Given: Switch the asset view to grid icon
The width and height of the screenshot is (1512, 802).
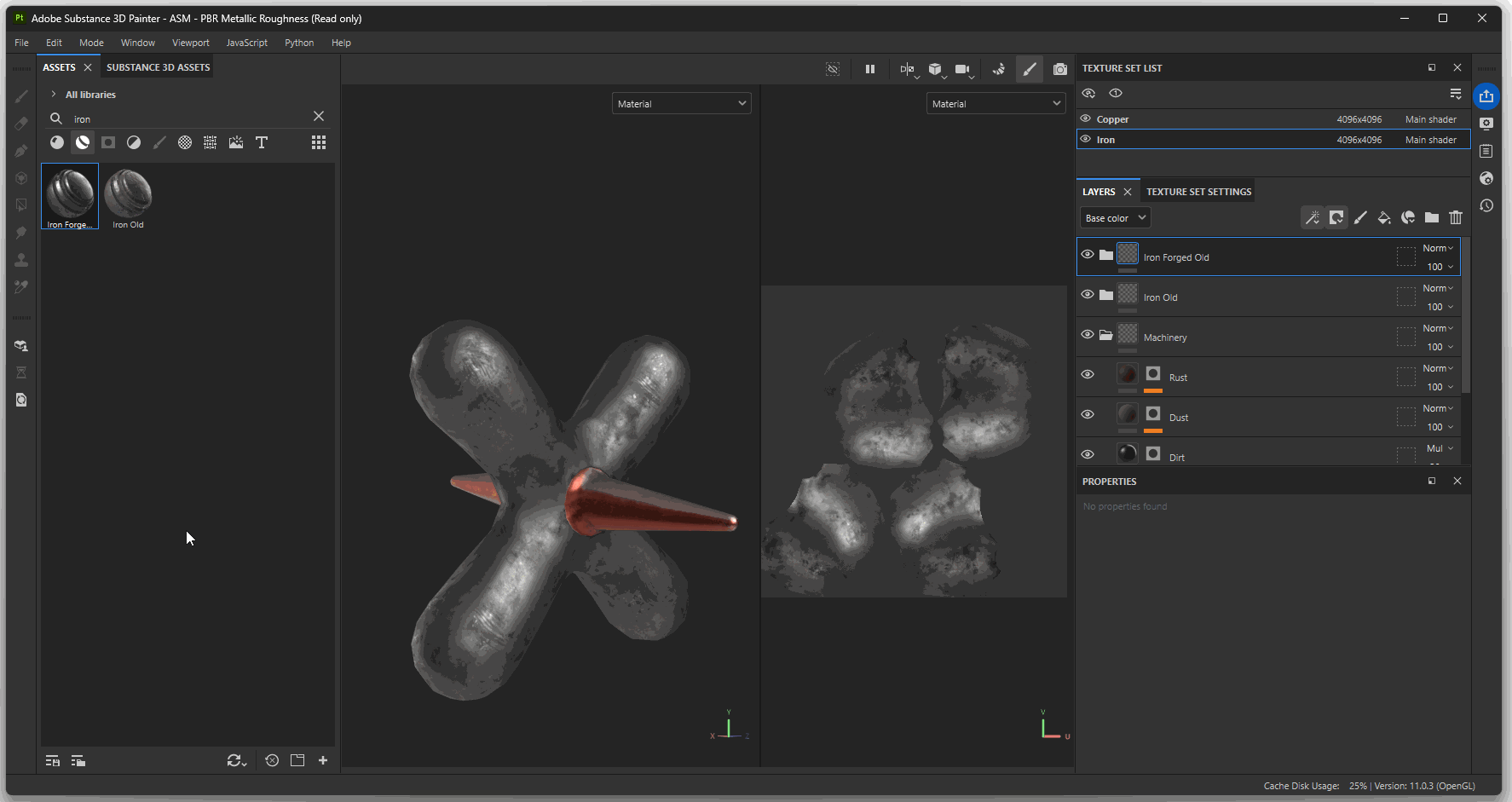Looking at the screenshot, I should 319,142.
